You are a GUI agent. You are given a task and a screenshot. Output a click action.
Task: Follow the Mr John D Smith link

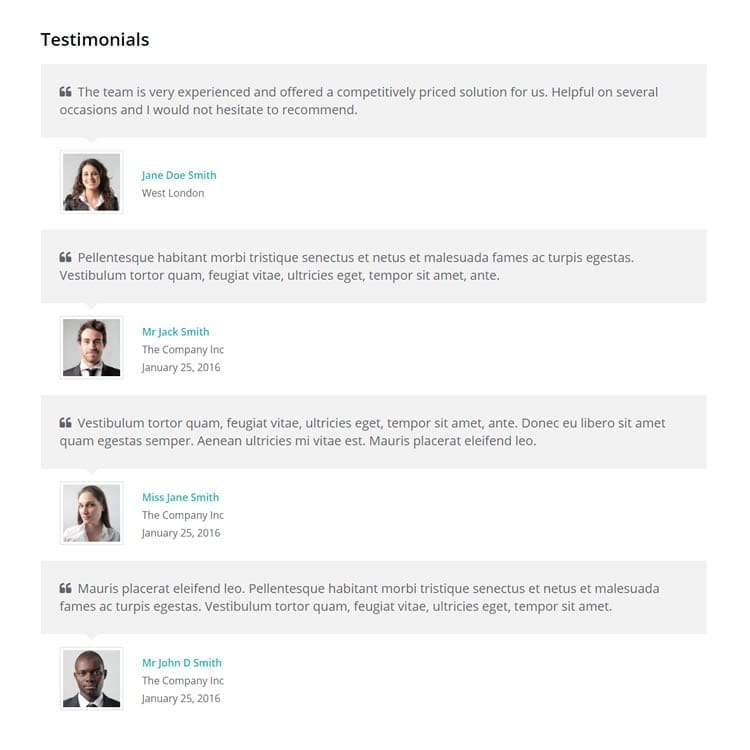pos(182,662)
